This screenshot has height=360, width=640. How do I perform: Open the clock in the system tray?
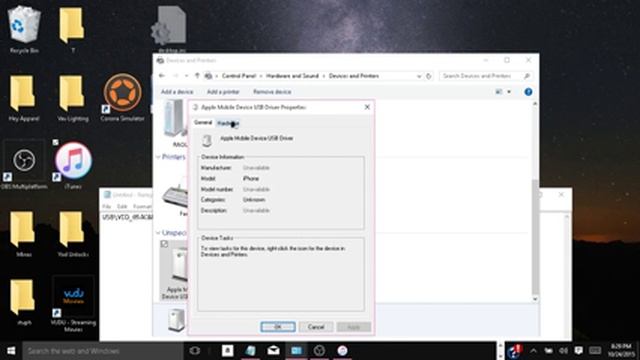(621, 351)
